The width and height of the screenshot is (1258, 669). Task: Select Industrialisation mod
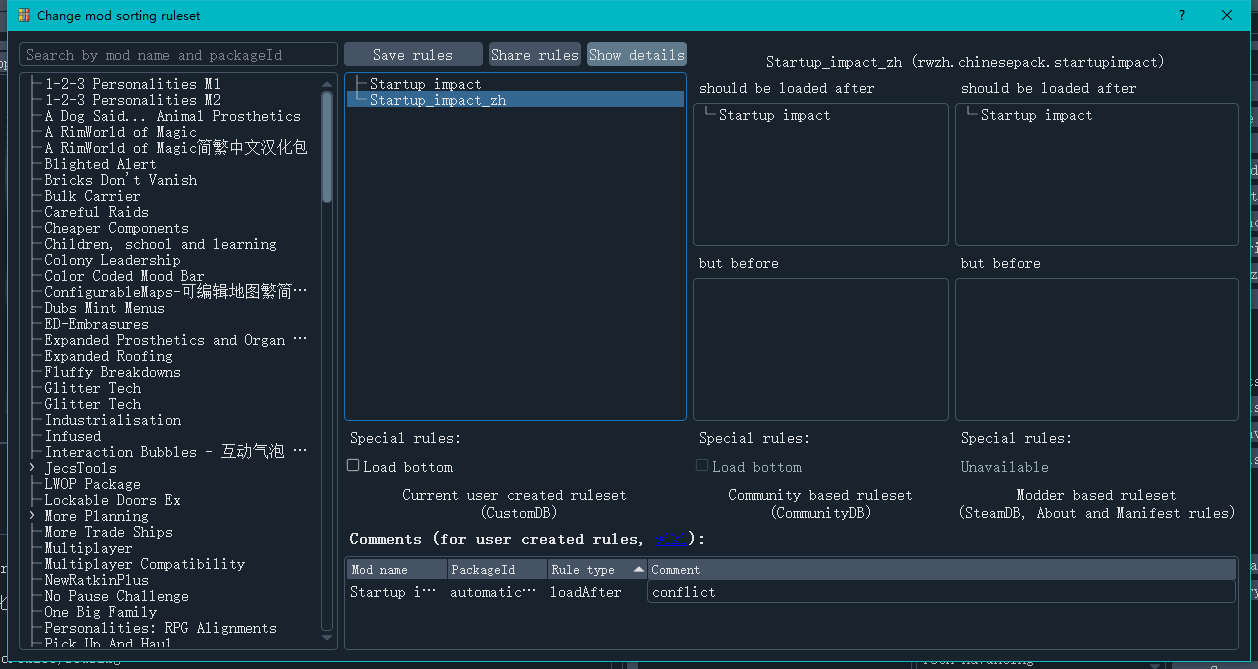click(112, 420)
